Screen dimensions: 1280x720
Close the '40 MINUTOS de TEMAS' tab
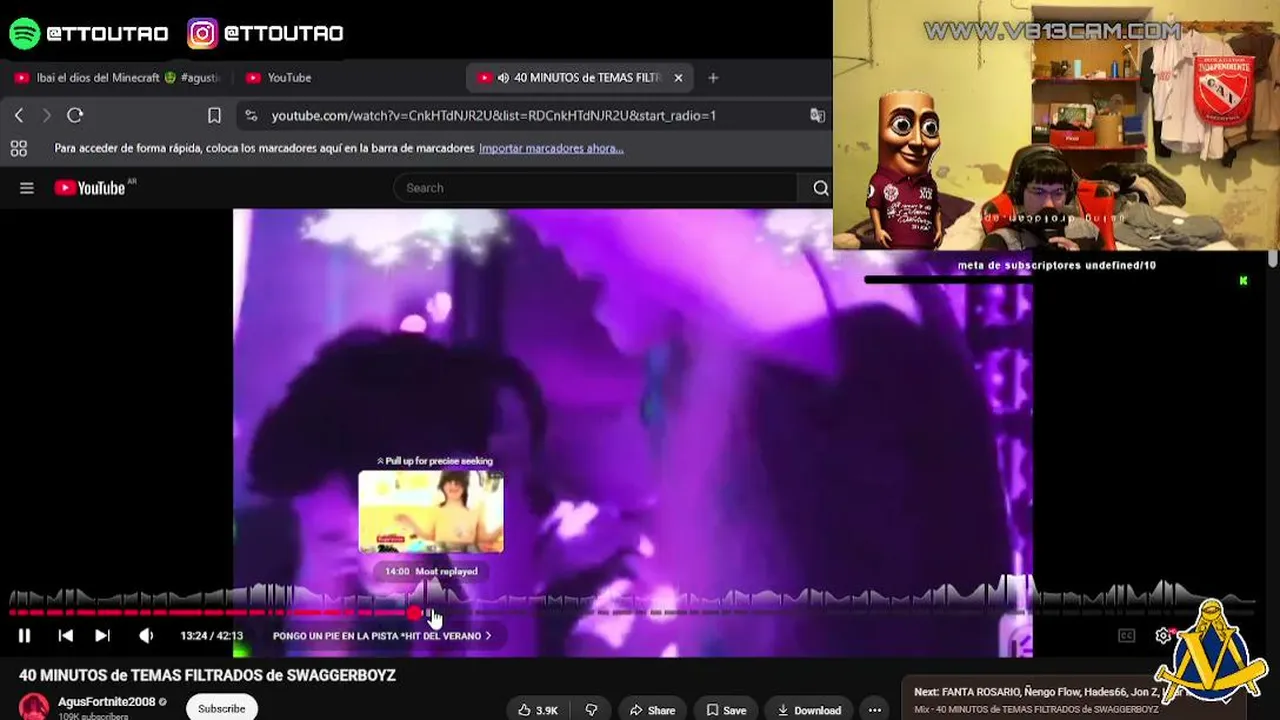coord(678,77)
